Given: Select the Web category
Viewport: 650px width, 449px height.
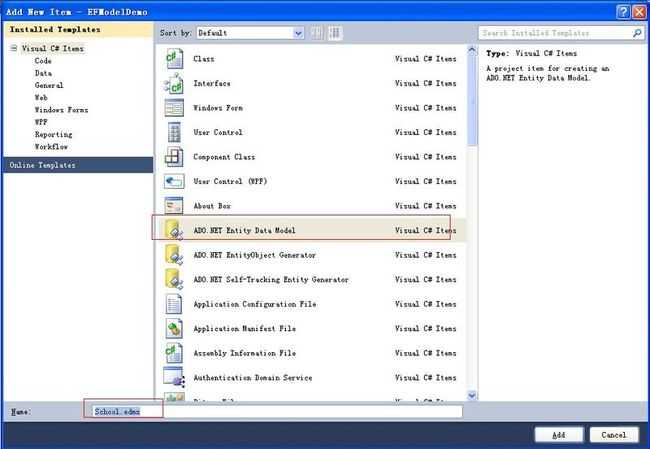Looking at the screenshot, I should tap(41, 97).
